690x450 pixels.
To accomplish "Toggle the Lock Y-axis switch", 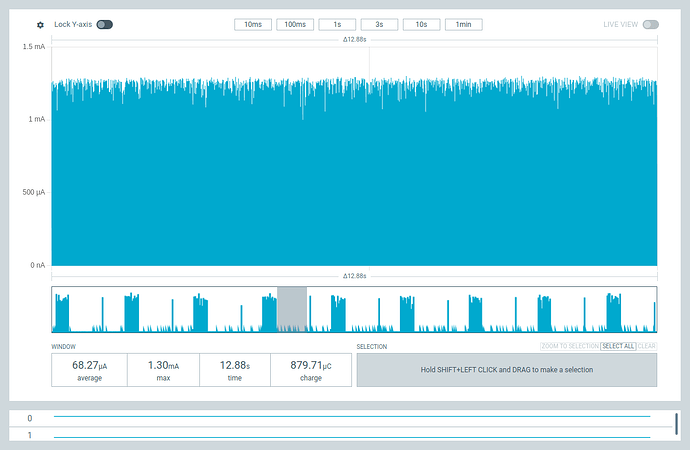I will pos(104,24).
